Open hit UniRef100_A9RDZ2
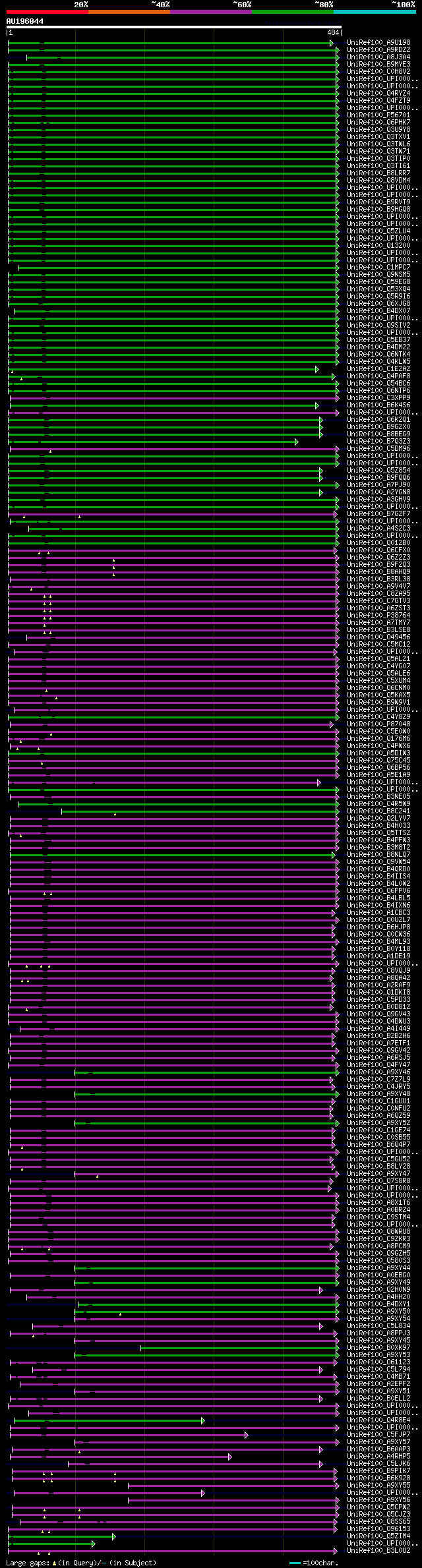 click(x=378, y=50)
